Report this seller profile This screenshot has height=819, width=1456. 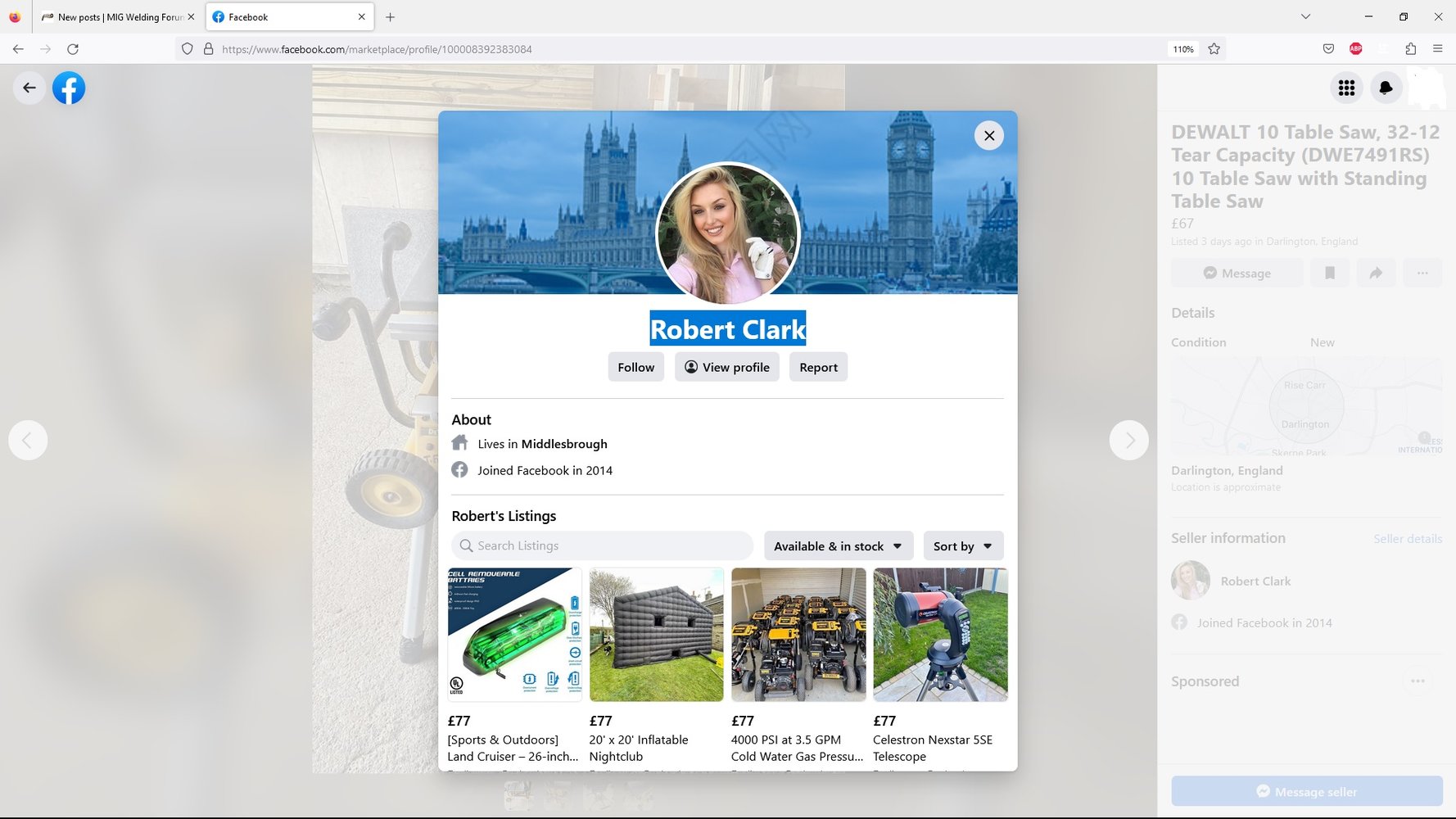coord(818,367)
